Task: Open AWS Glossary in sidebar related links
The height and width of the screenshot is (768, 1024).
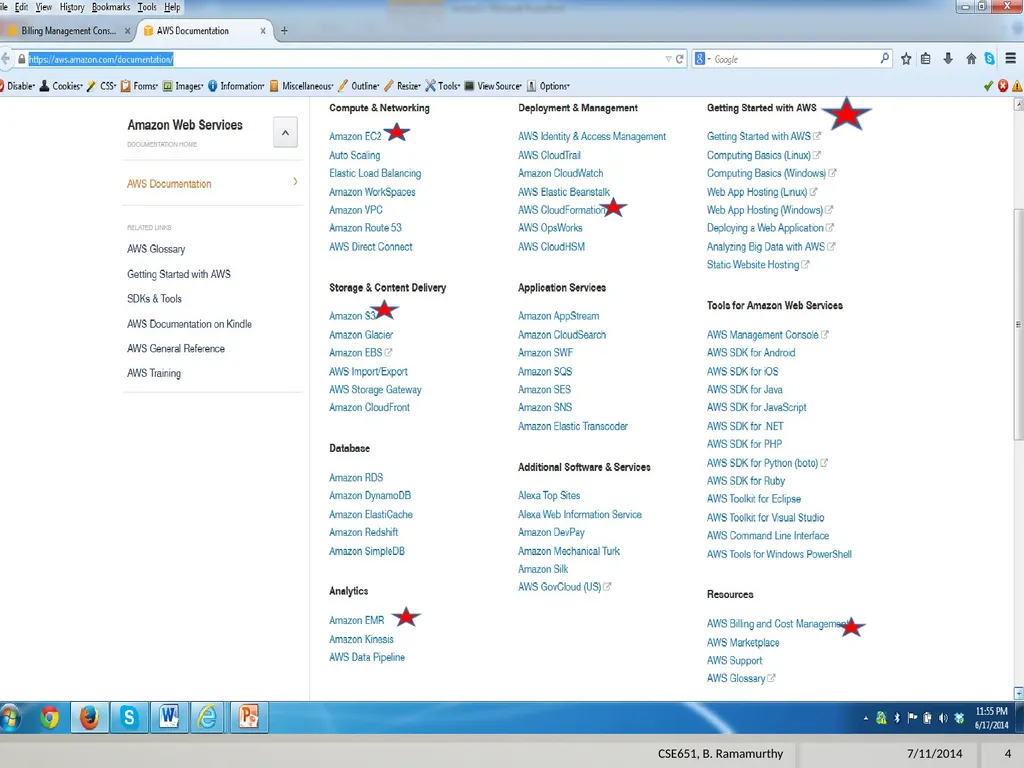Action: 156,249
